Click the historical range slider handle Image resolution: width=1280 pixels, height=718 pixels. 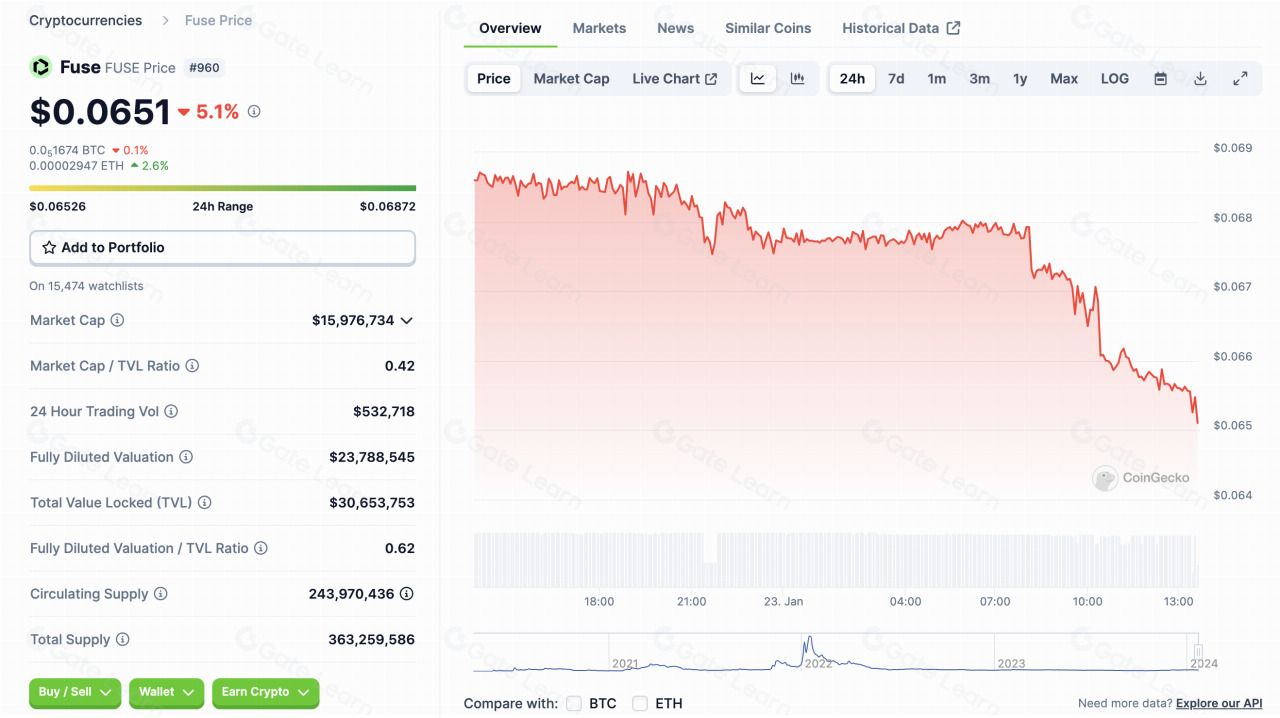tap(1198, 651)
